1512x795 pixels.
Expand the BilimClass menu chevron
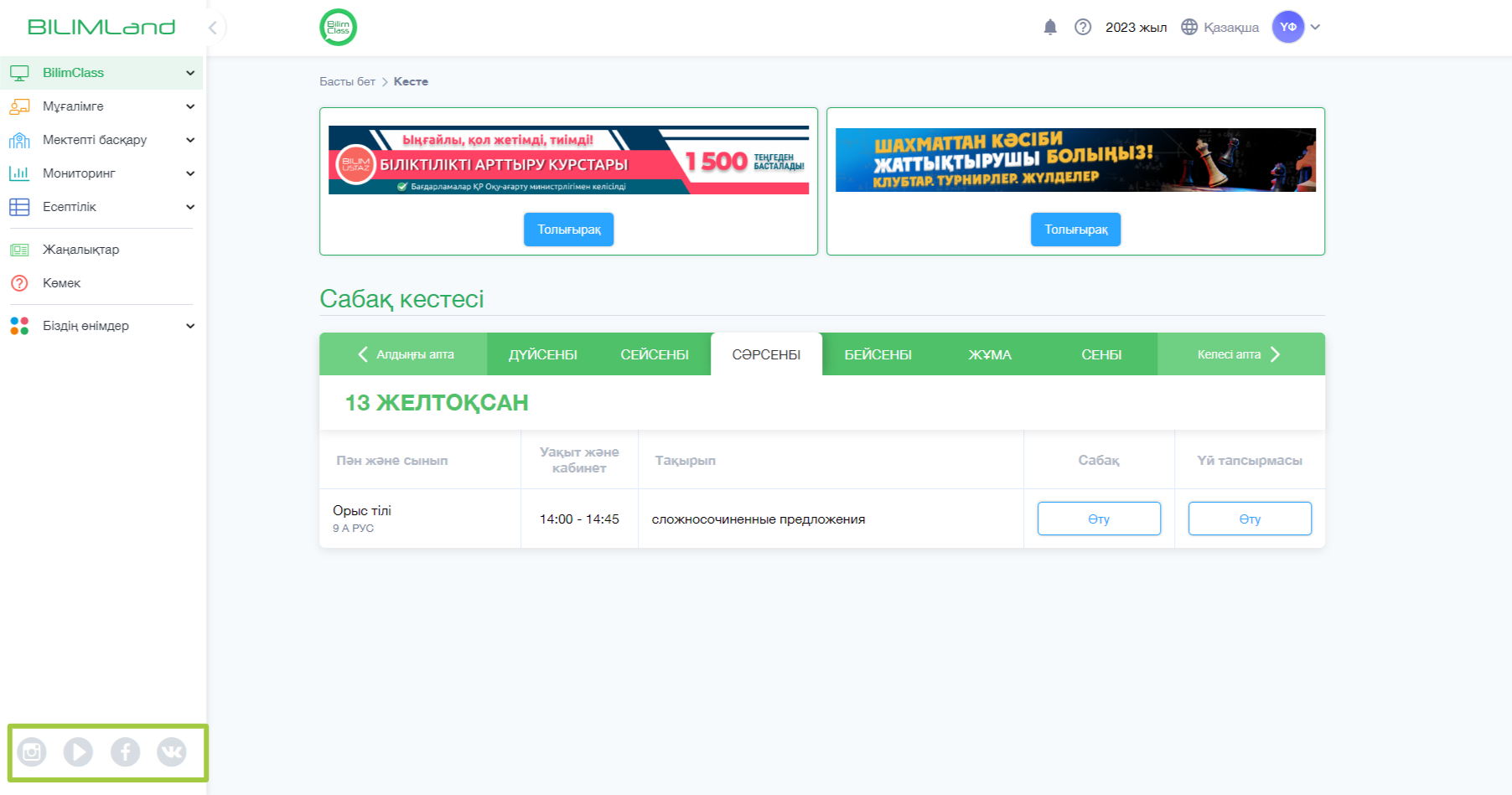(190, 73)
